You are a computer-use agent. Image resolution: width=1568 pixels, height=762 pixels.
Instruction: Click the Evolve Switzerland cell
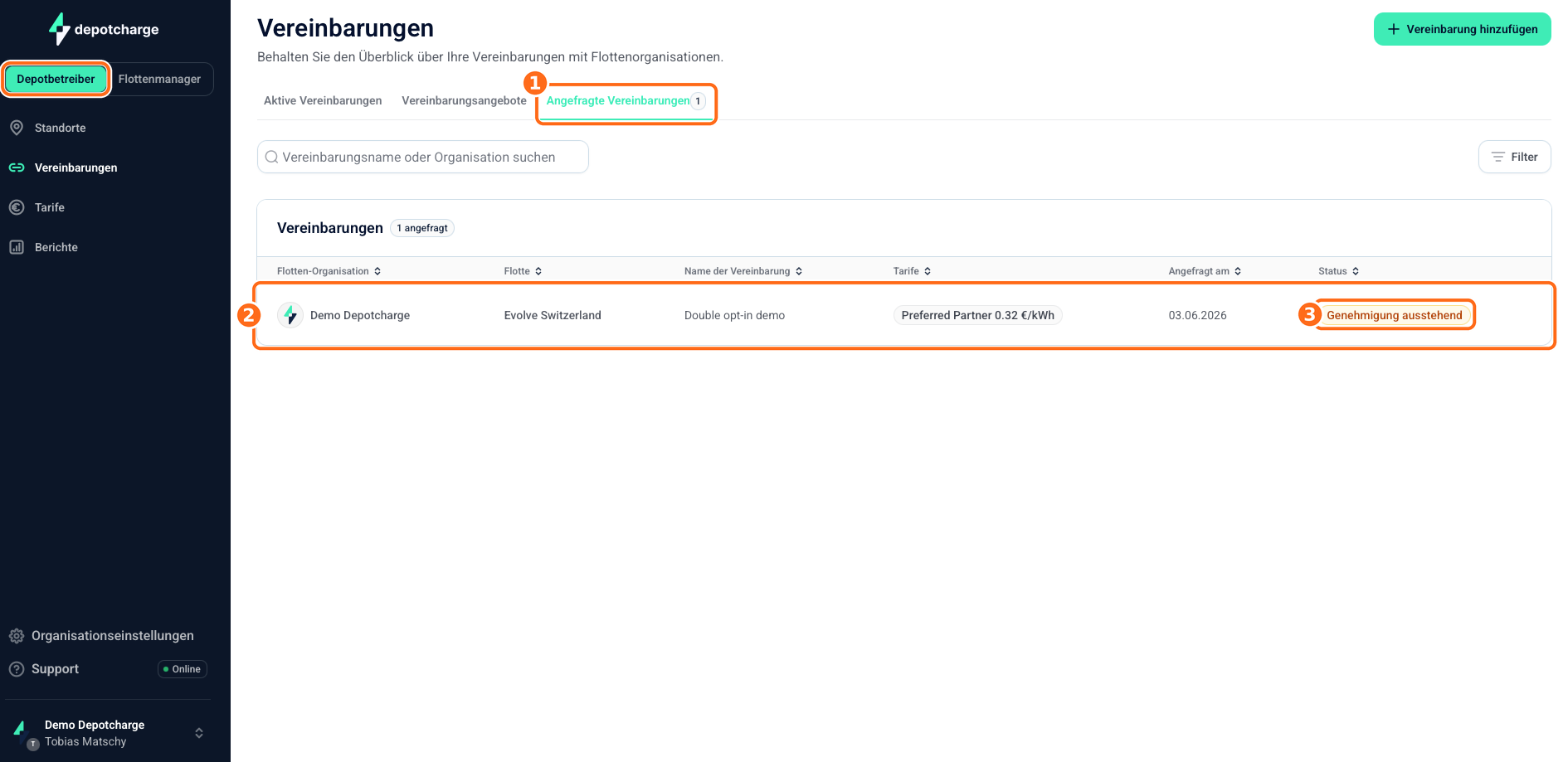[x=553, y=315]
